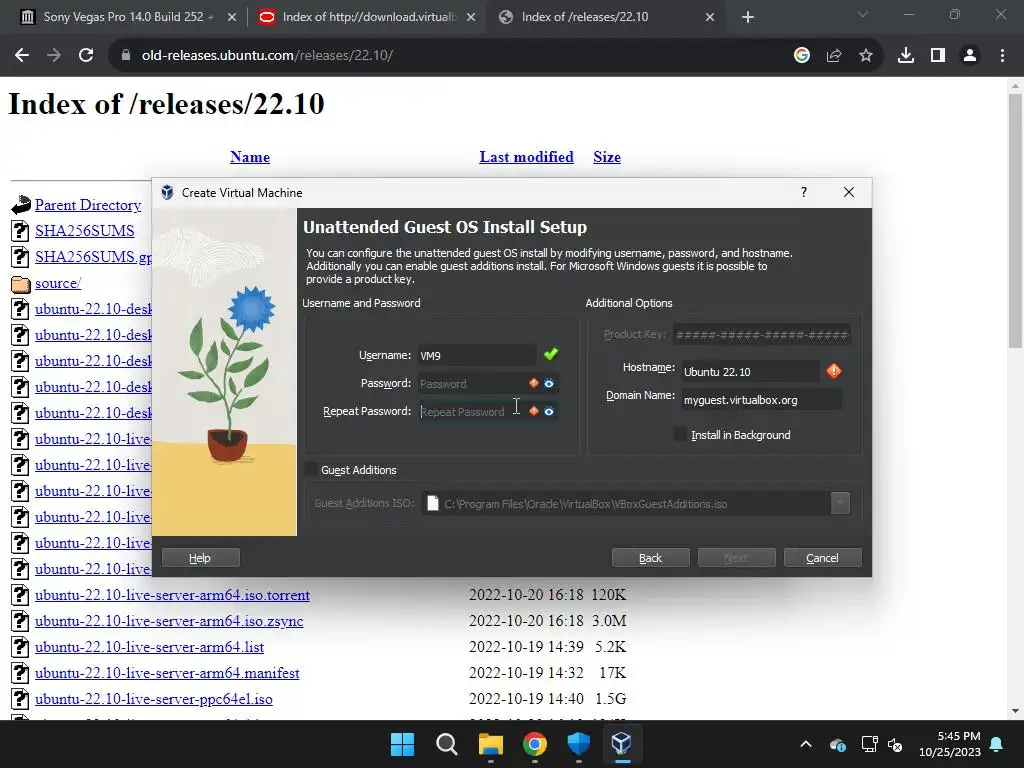Click the share page icon
This screenshot has width=1024, height=768.
coord(834,56)
